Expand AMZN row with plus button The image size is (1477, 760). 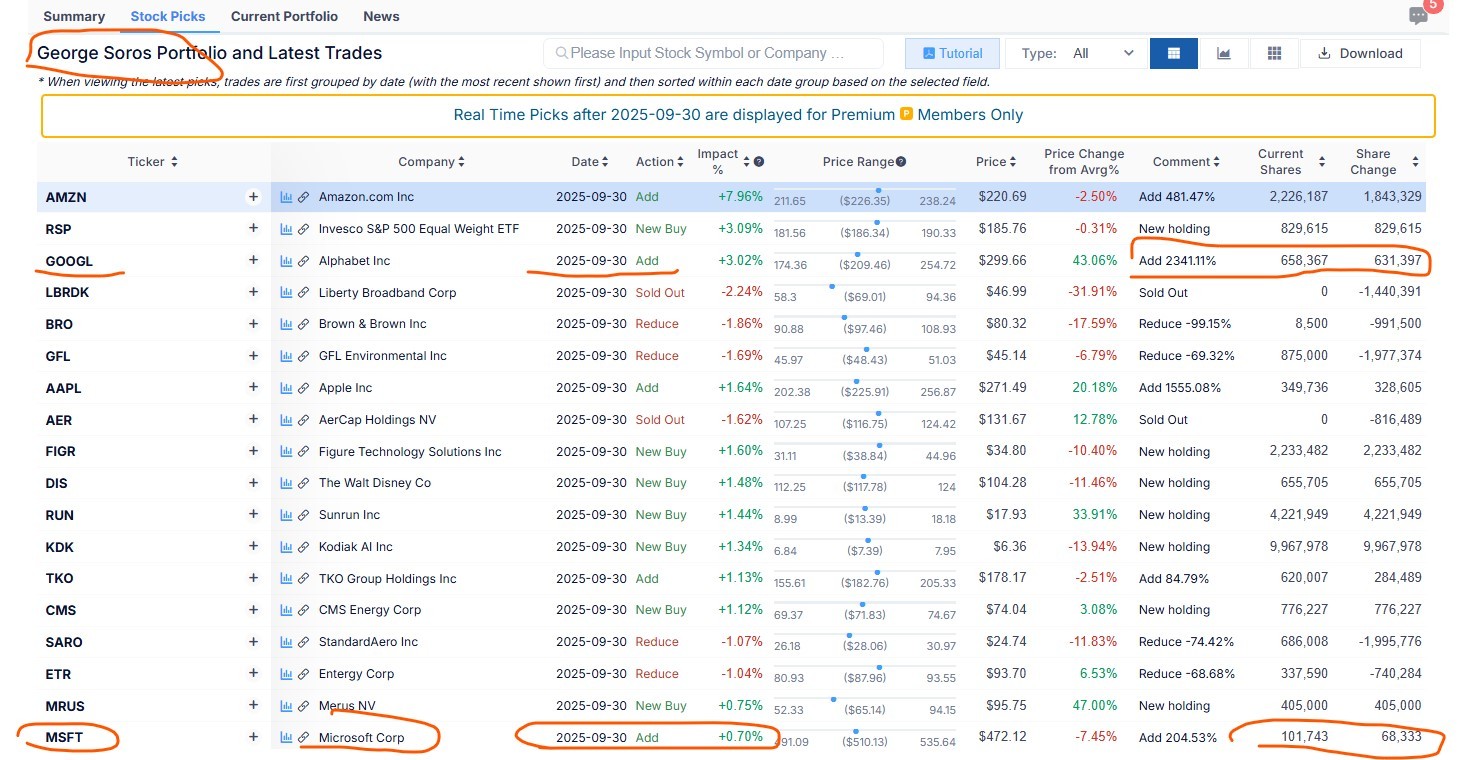point(253,197)
